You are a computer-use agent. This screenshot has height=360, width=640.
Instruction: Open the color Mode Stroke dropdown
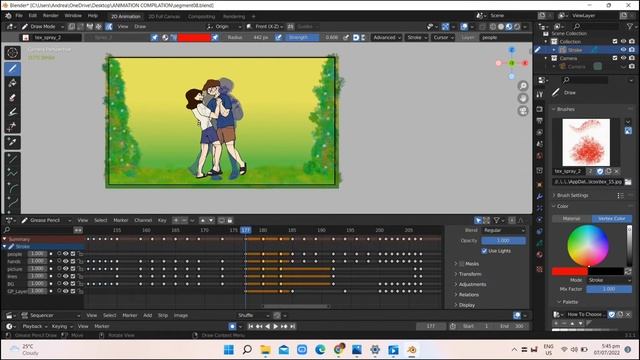pyautogui.click(x=609, y=280)
